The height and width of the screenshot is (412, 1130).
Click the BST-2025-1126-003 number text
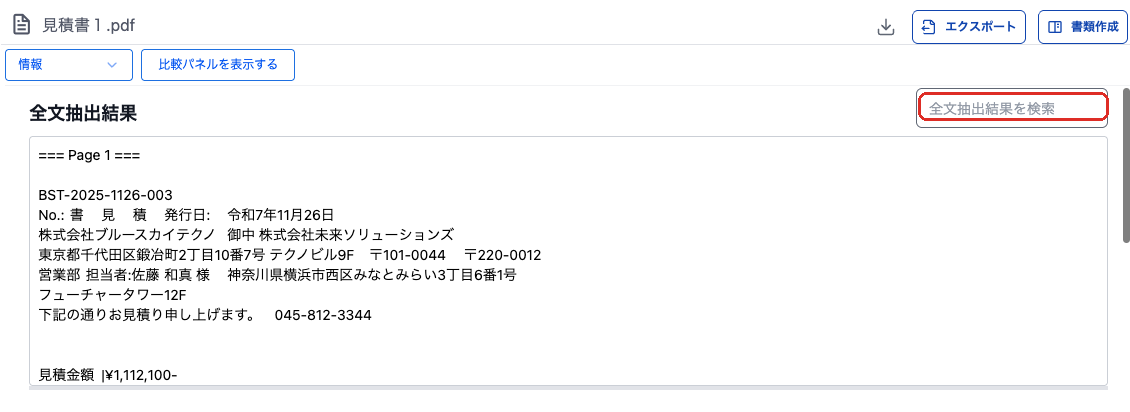point(105,195)
